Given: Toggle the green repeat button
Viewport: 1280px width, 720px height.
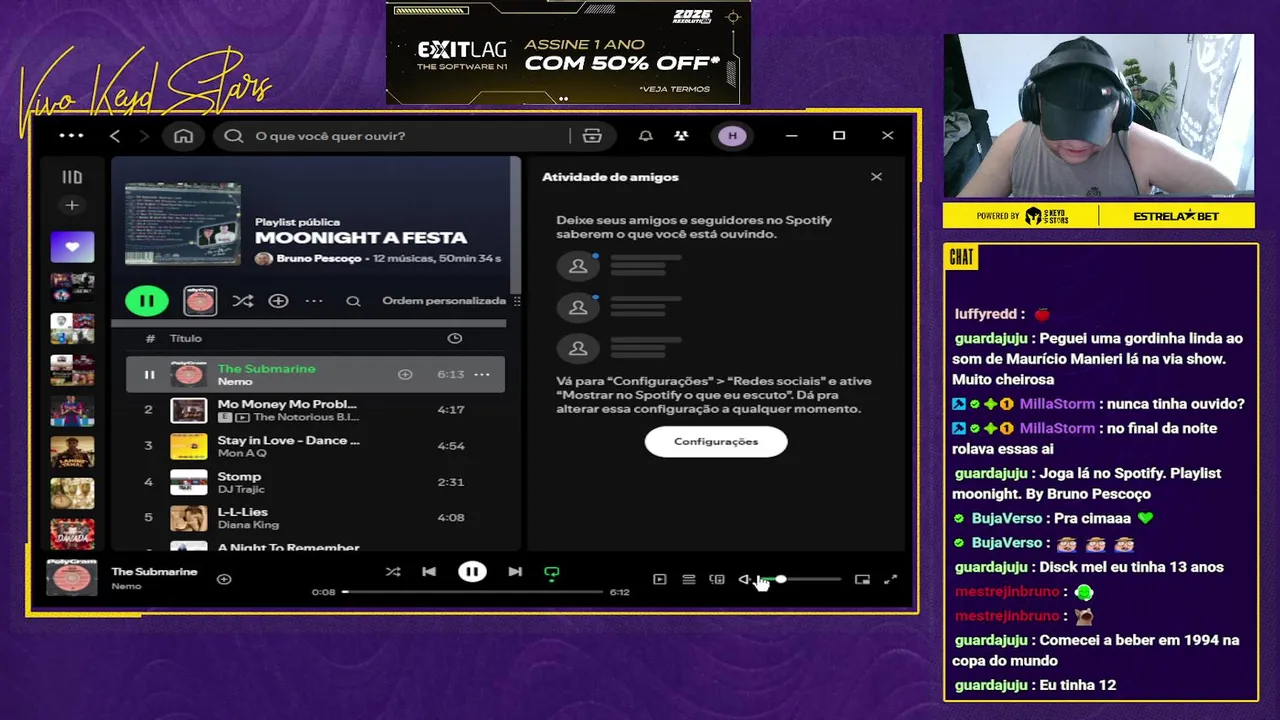Looking at the screenshot, I should [551, 573].
